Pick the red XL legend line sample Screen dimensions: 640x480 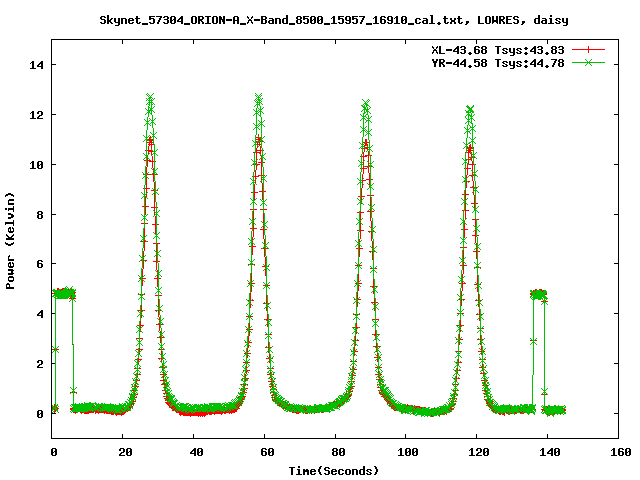(588, 50)
